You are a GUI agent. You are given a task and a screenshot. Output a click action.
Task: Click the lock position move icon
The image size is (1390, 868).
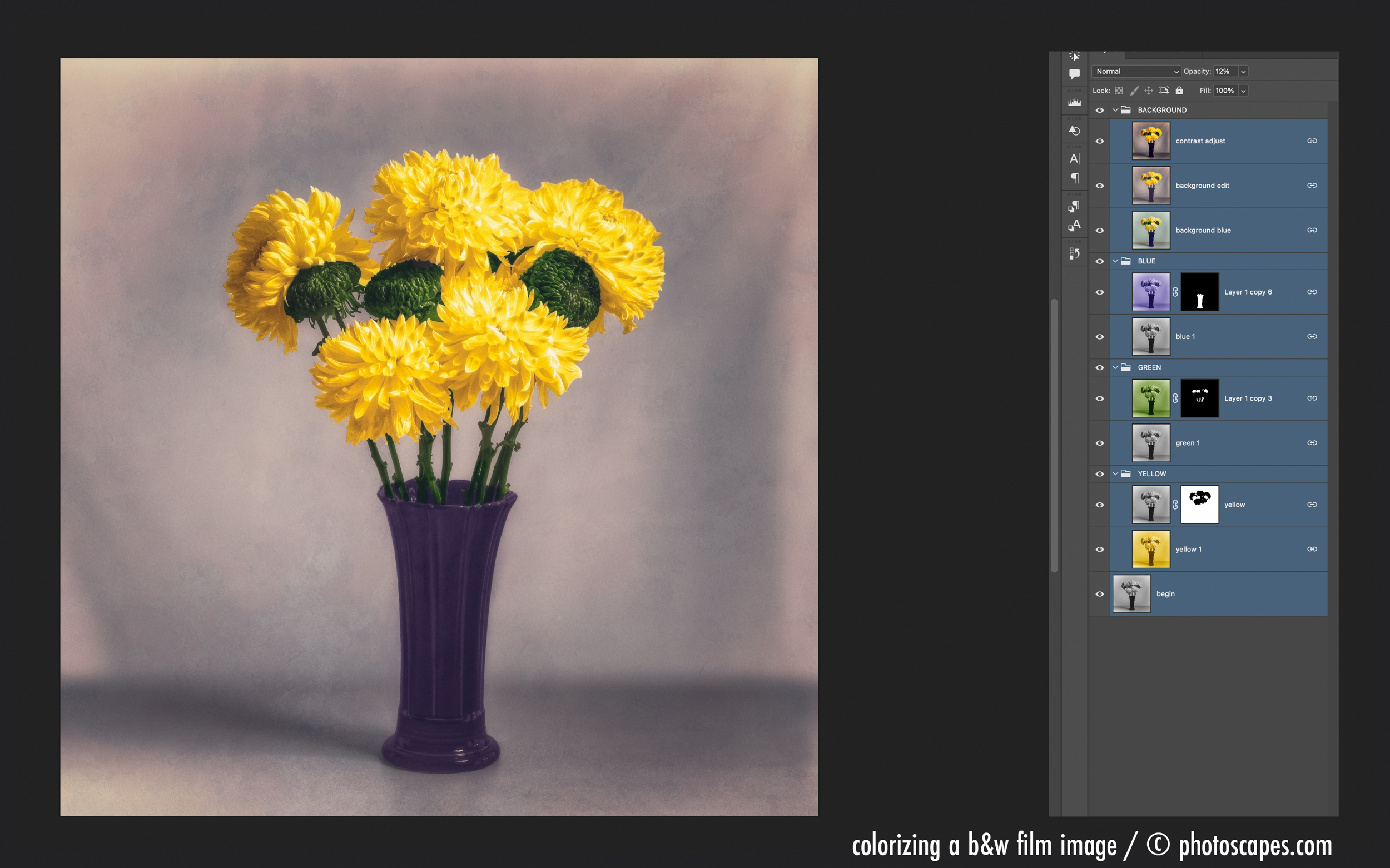tap(1149, 91)
